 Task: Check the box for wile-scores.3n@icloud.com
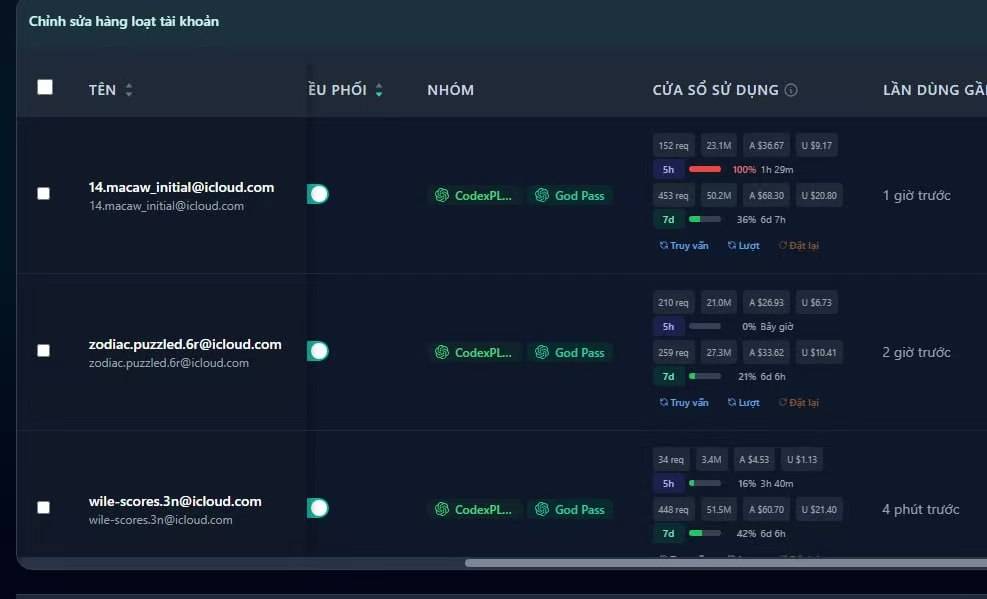tap(43, 507)
